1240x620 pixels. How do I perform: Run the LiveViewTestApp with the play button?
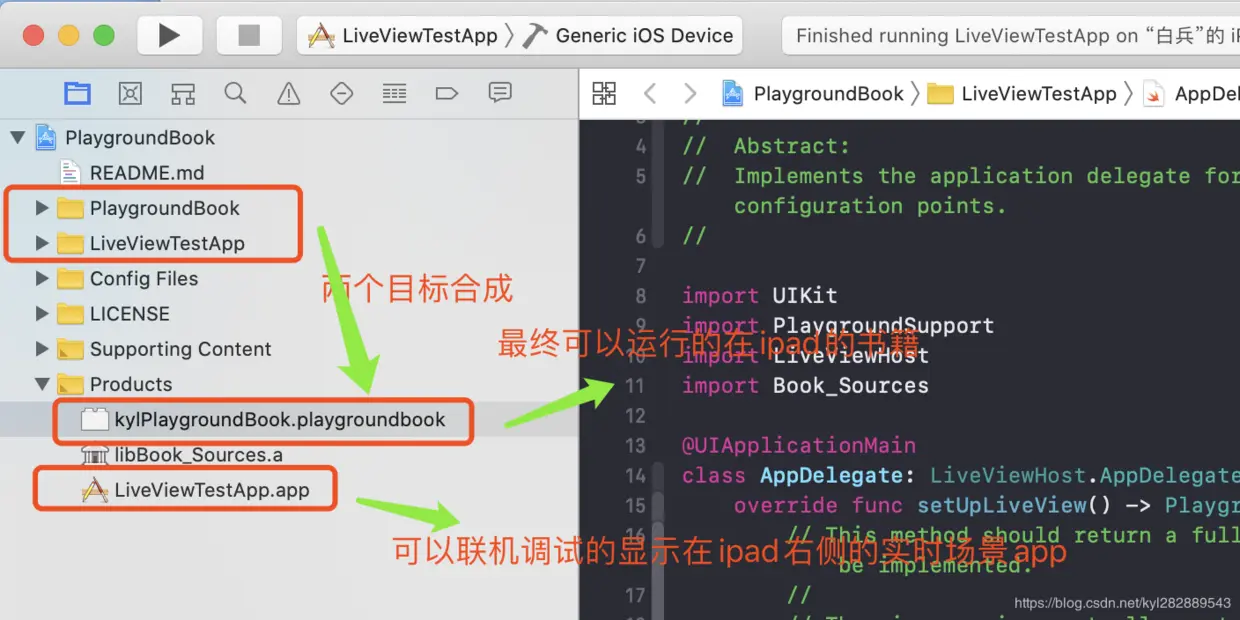tap(169, 36)
